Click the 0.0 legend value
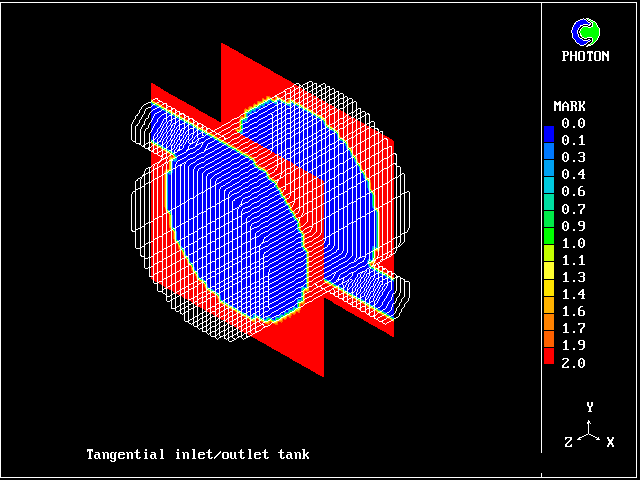This screenshot has height=480, width=640. [573, 123]
